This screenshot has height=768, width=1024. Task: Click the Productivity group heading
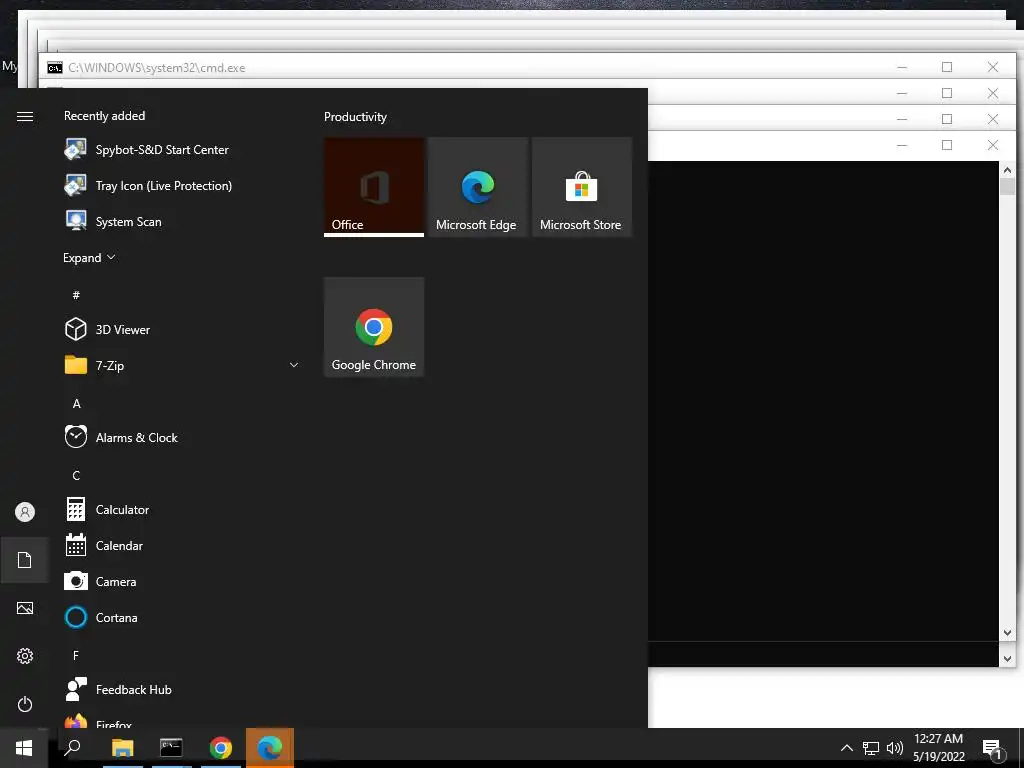(355, 117)
